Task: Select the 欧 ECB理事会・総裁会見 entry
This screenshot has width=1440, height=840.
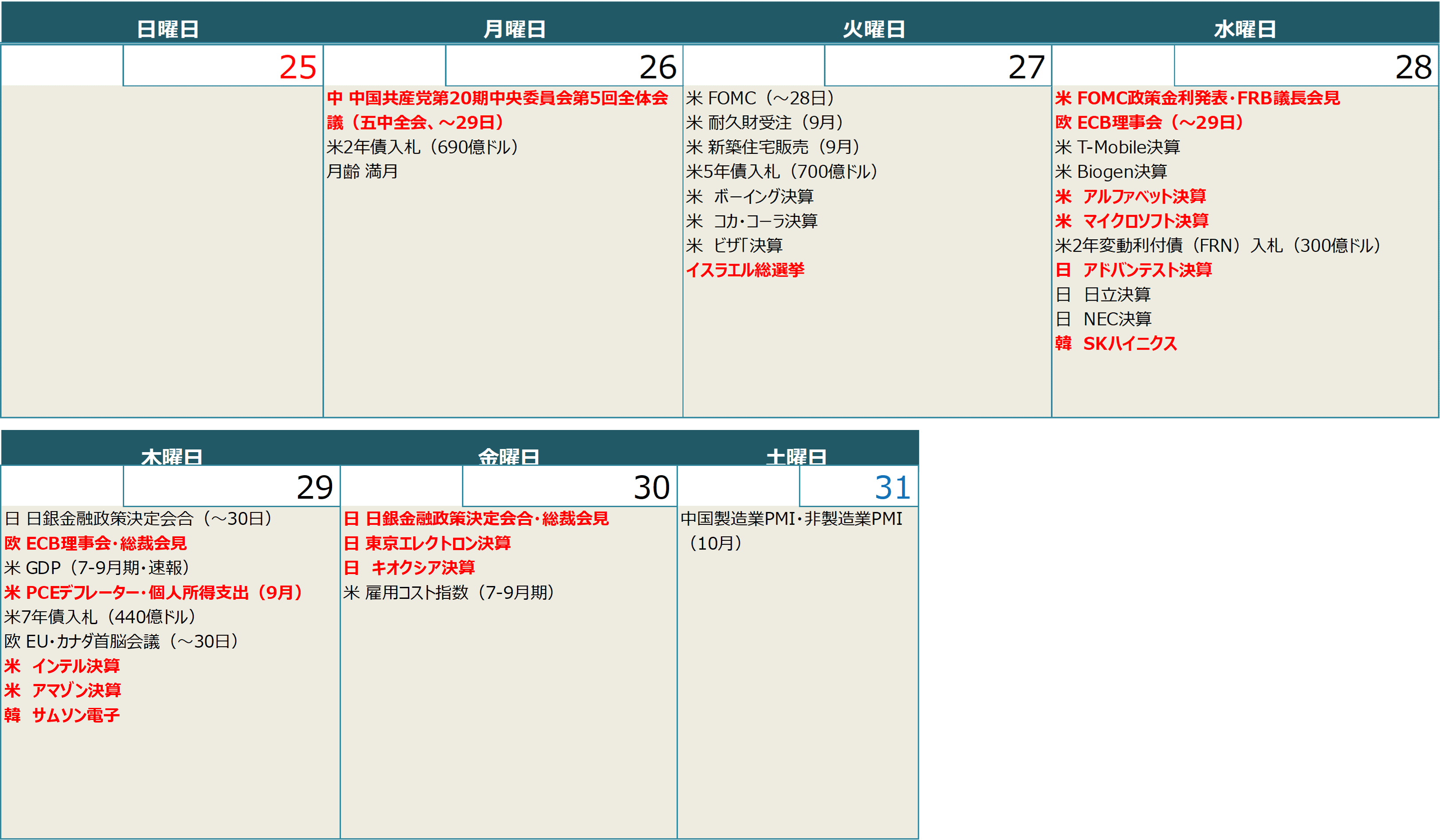Action: pyautogui.click(x=95, y=543)
